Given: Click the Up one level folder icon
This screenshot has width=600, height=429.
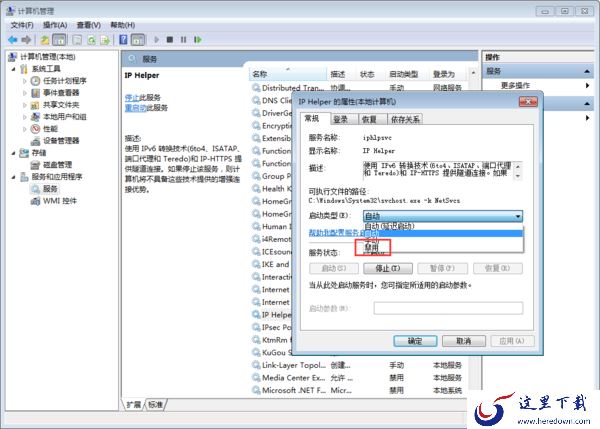Looking at the screenshot, I should [x=45, y=40].
